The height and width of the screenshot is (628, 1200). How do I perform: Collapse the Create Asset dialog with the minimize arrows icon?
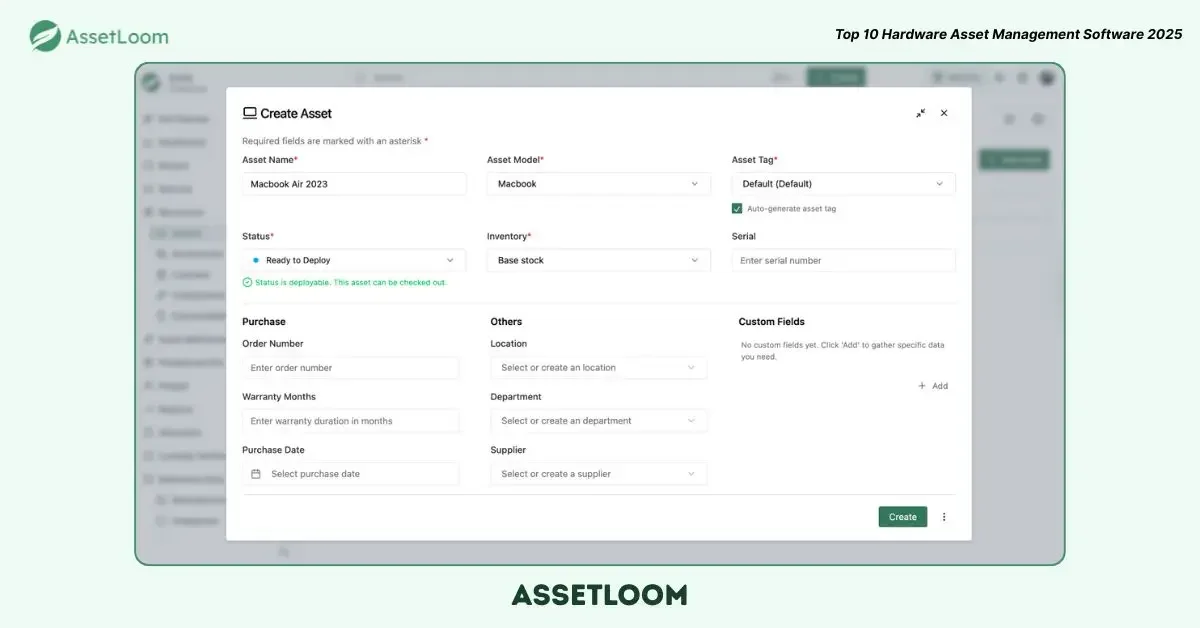(920, 114)
